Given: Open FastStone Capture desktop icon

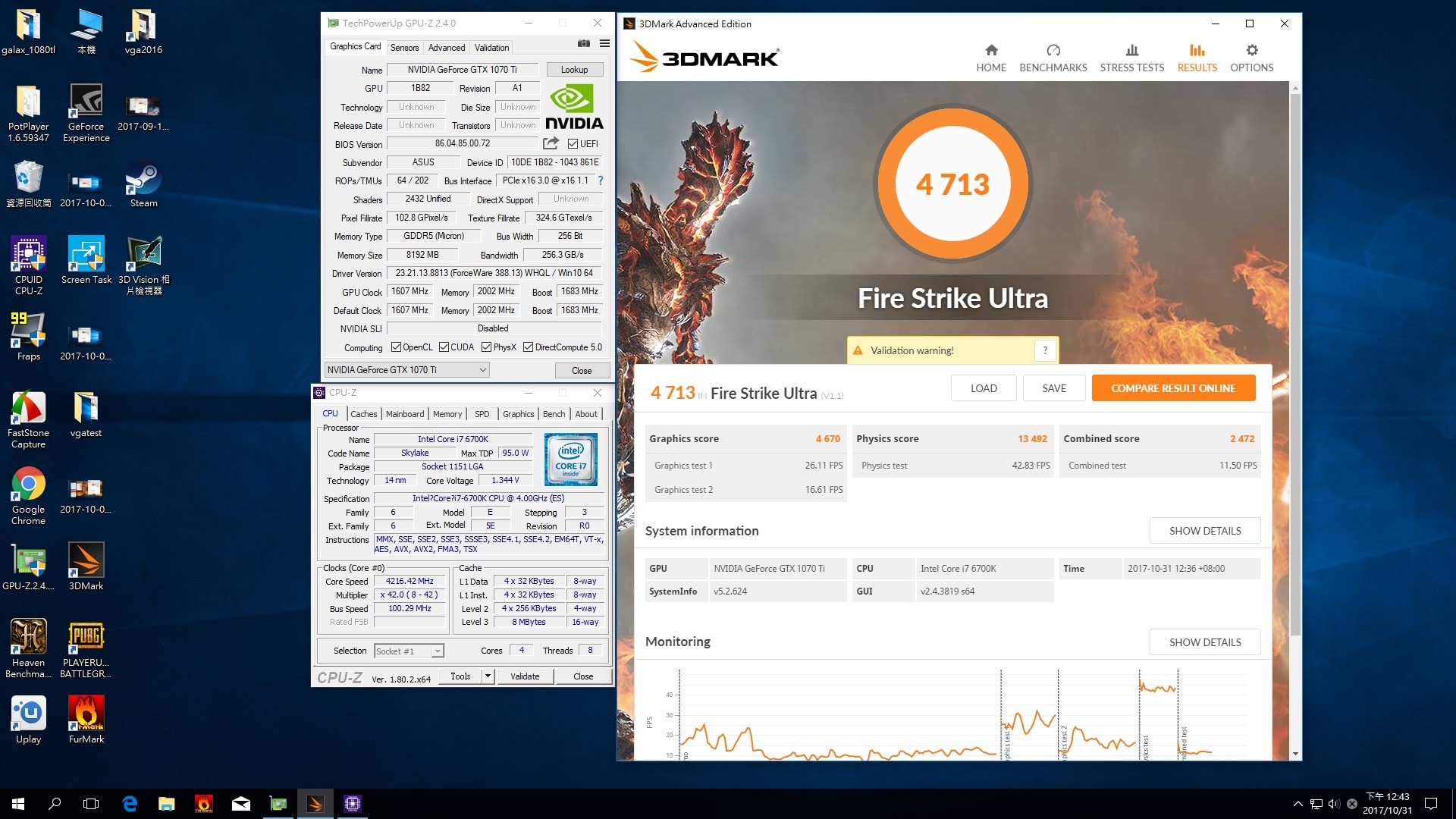Looking at the screenshot, I should click(29, 419).
